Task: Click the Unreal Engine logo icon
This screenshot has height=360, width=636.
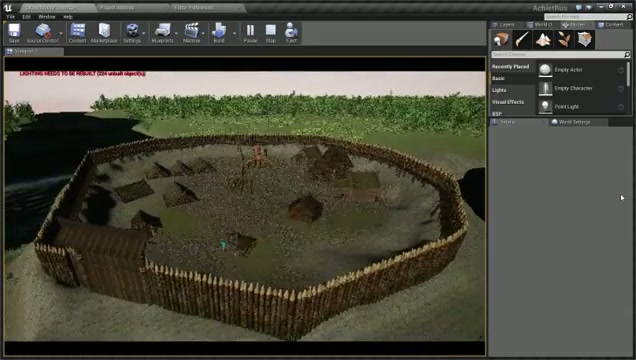Action: point(8,7)
